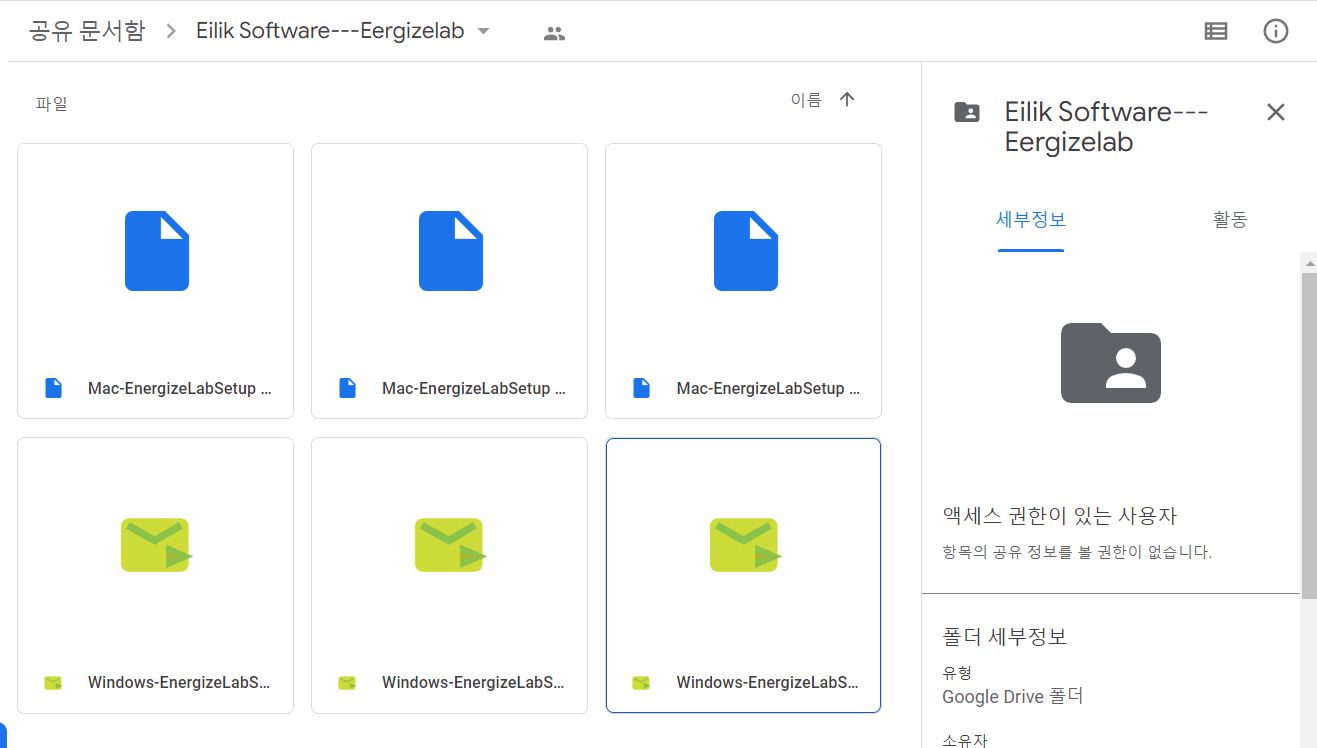Image resolution: width=1317 pixels, height=748 pixels.
Task: Switch to list layout view
Action: 1216,32
